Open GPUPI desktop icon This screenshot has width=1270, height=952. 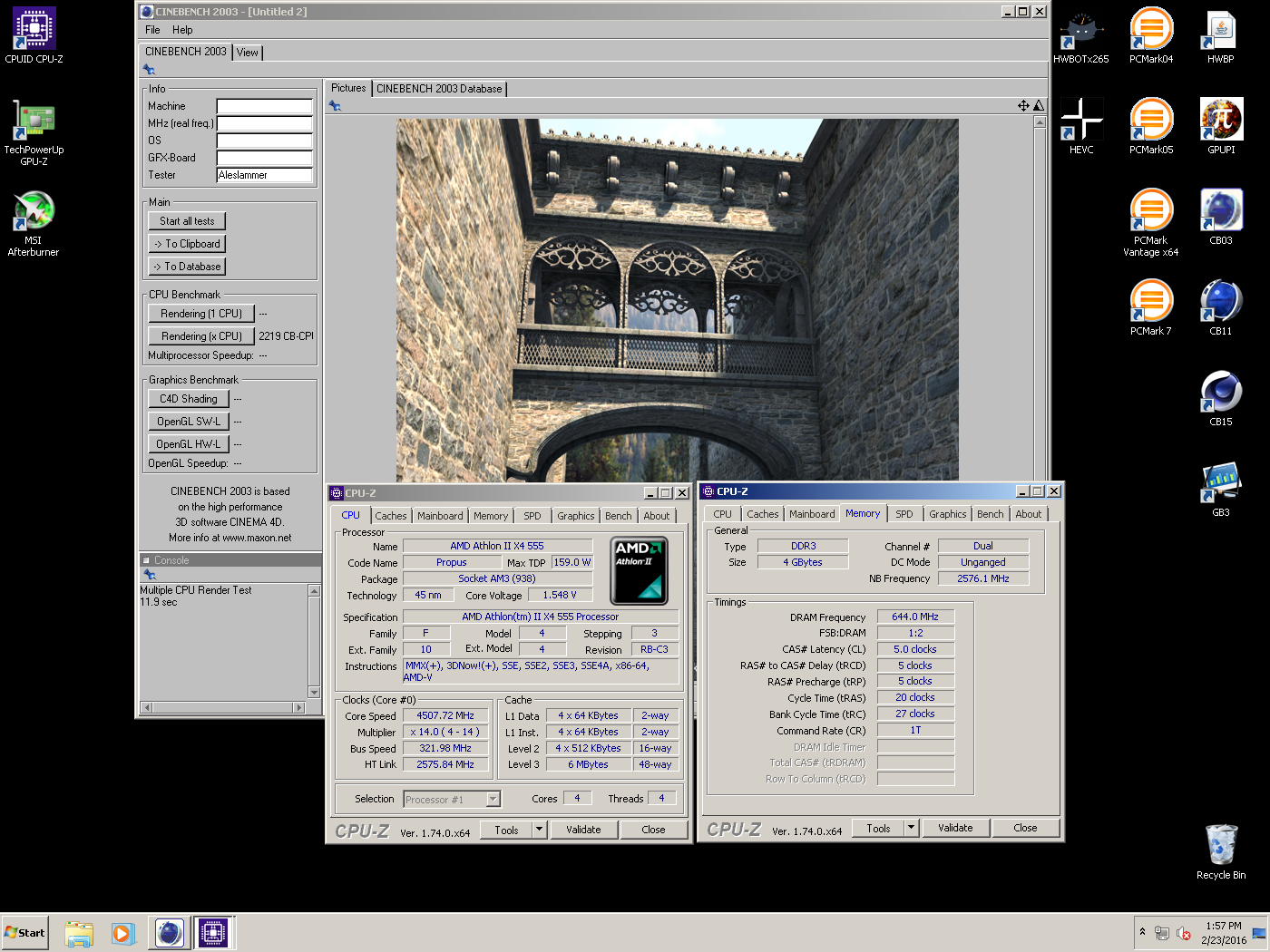[x=1221, y=127]
